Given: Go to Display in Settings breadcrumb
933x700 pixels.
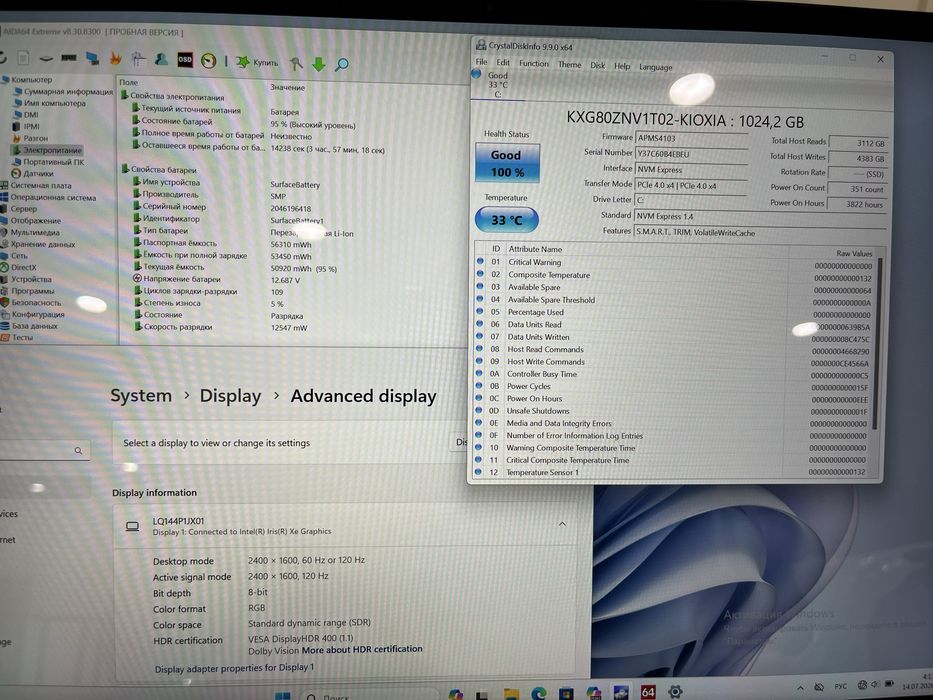Looking at the screenshot, I should (x=230, y=396).
